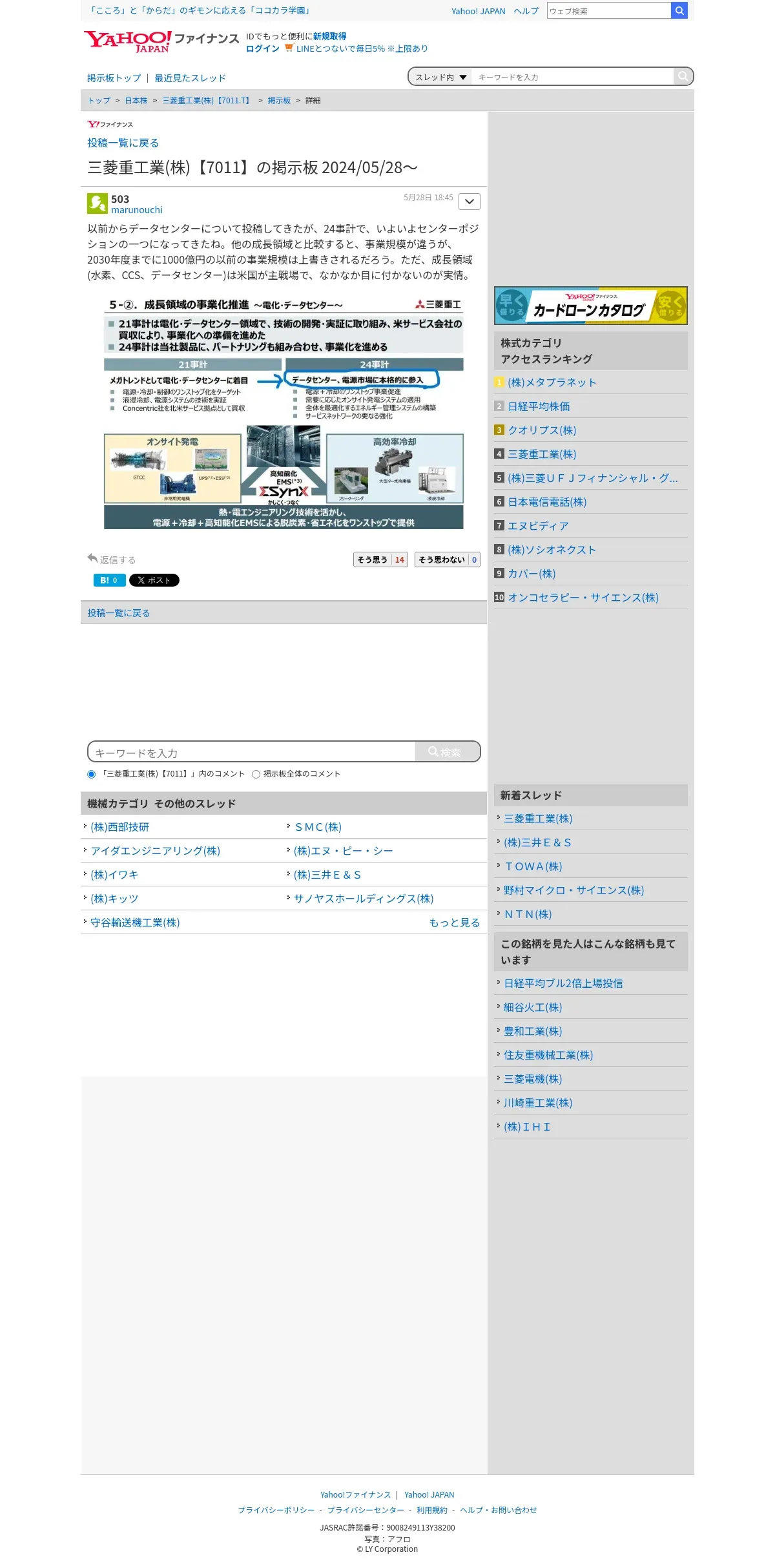Viewport: 775px width, 1568px height.
Task: Click the thread keyword input field
Action: [x=572, y=77]
